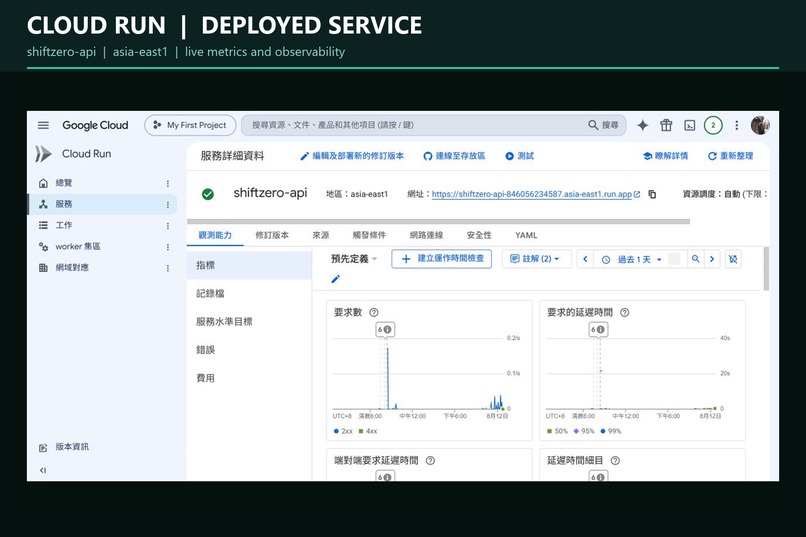This screenshot has height=537, width=806.
Task: Click the Cloud Run product logo
Action: tap(44, 154)
